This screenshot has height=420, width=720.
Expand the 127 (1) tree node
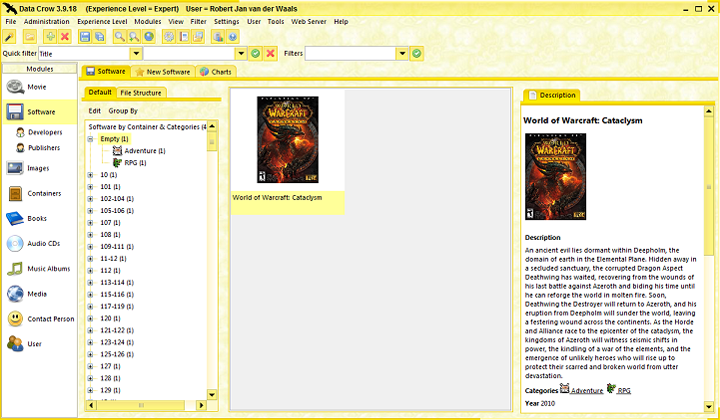coord(90,366)
